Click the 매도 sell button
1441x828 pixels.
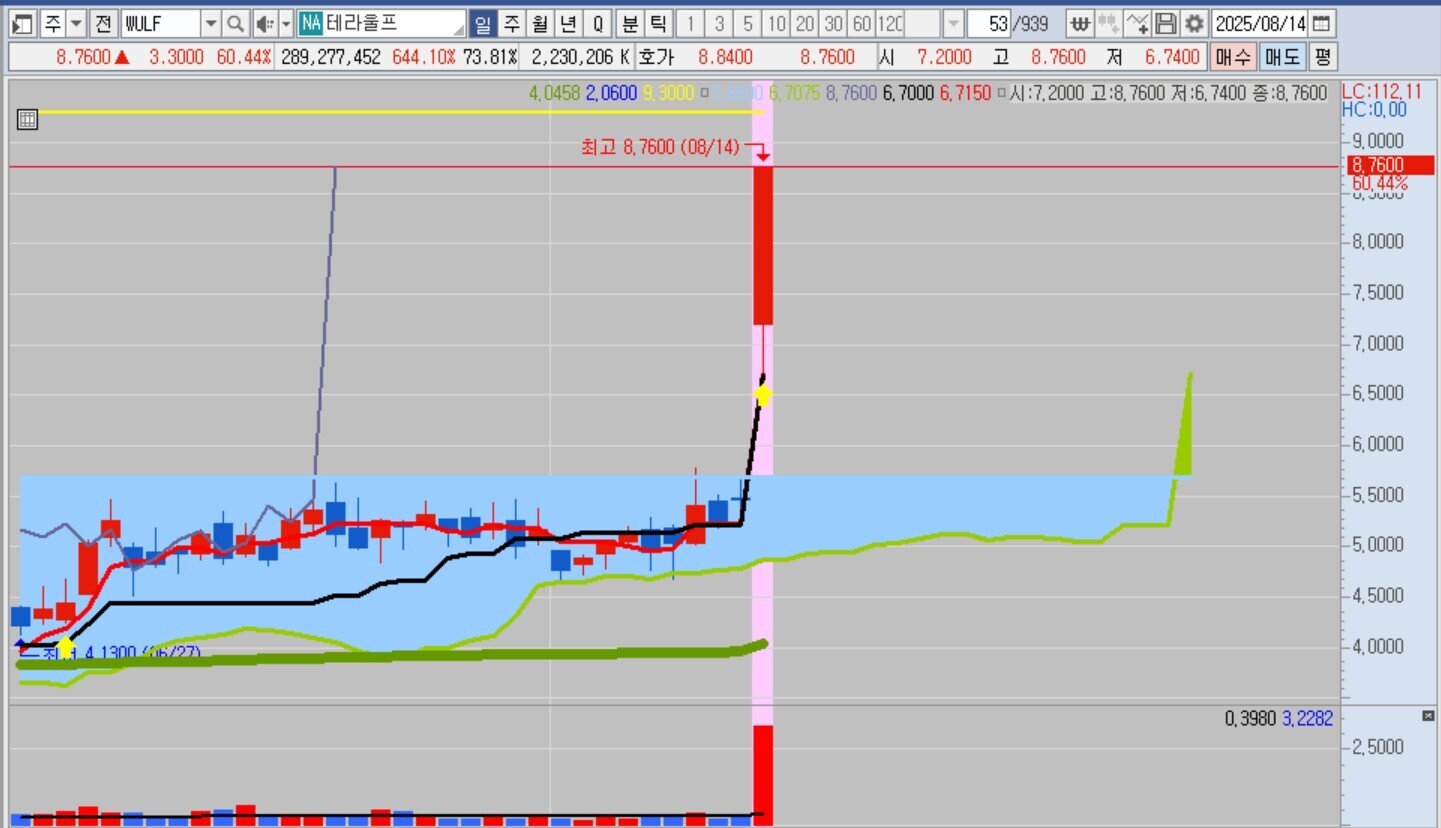pos(1282,57)
